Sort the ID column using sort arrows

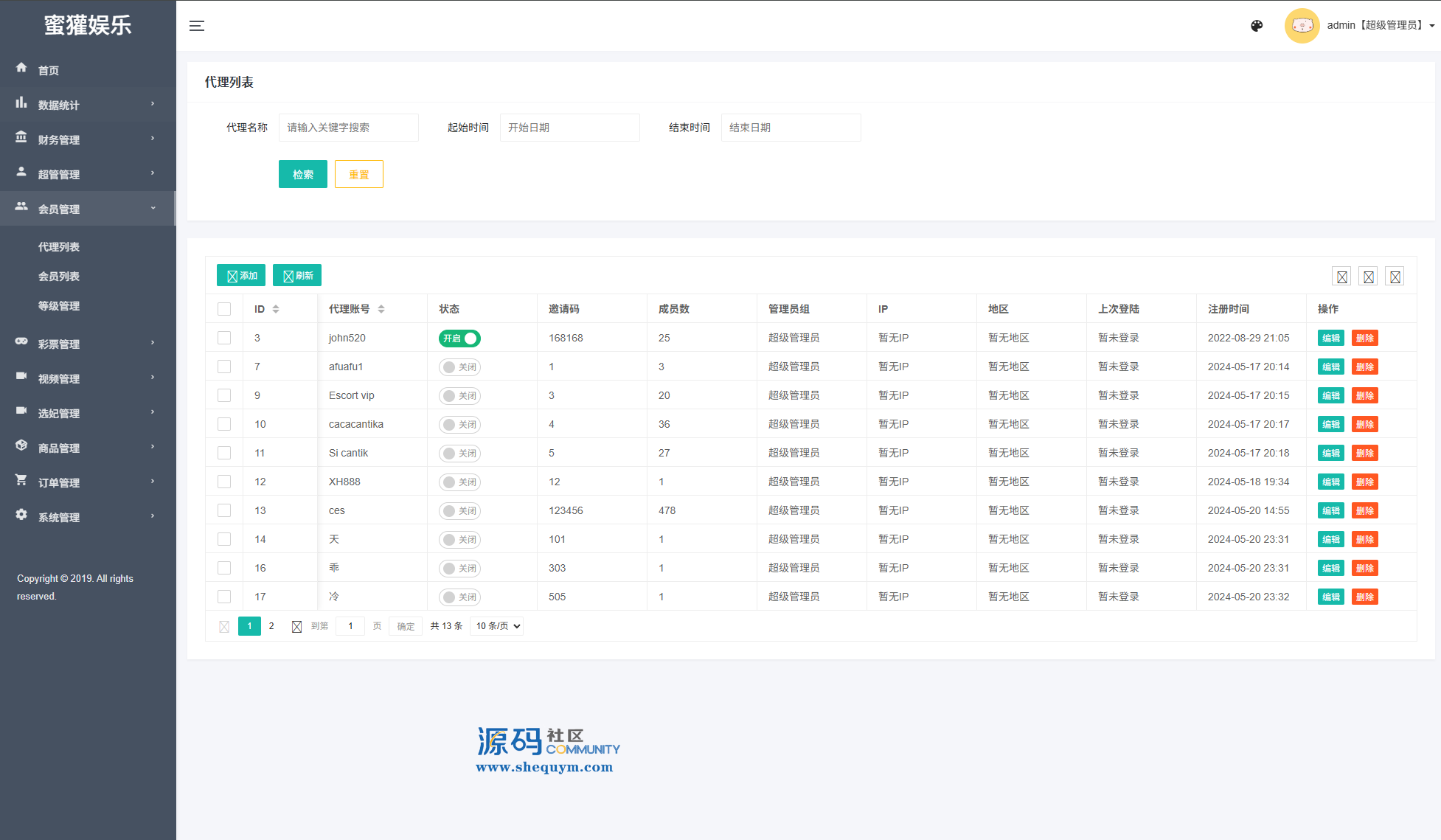tap(276, 309)
